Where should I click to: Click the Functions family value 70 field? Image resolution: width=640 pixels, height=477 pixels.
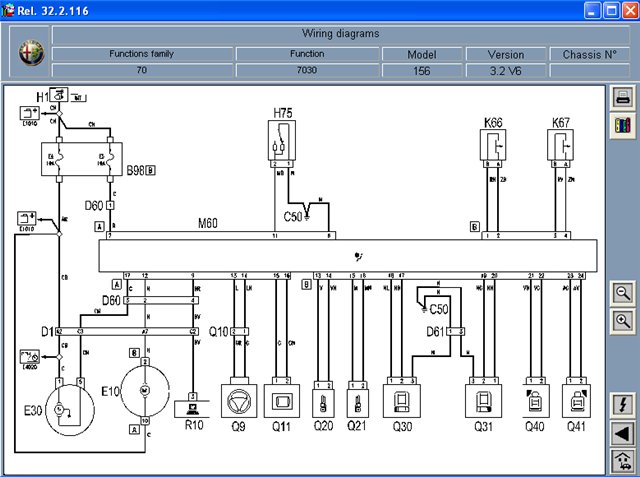tap(142, 70)
